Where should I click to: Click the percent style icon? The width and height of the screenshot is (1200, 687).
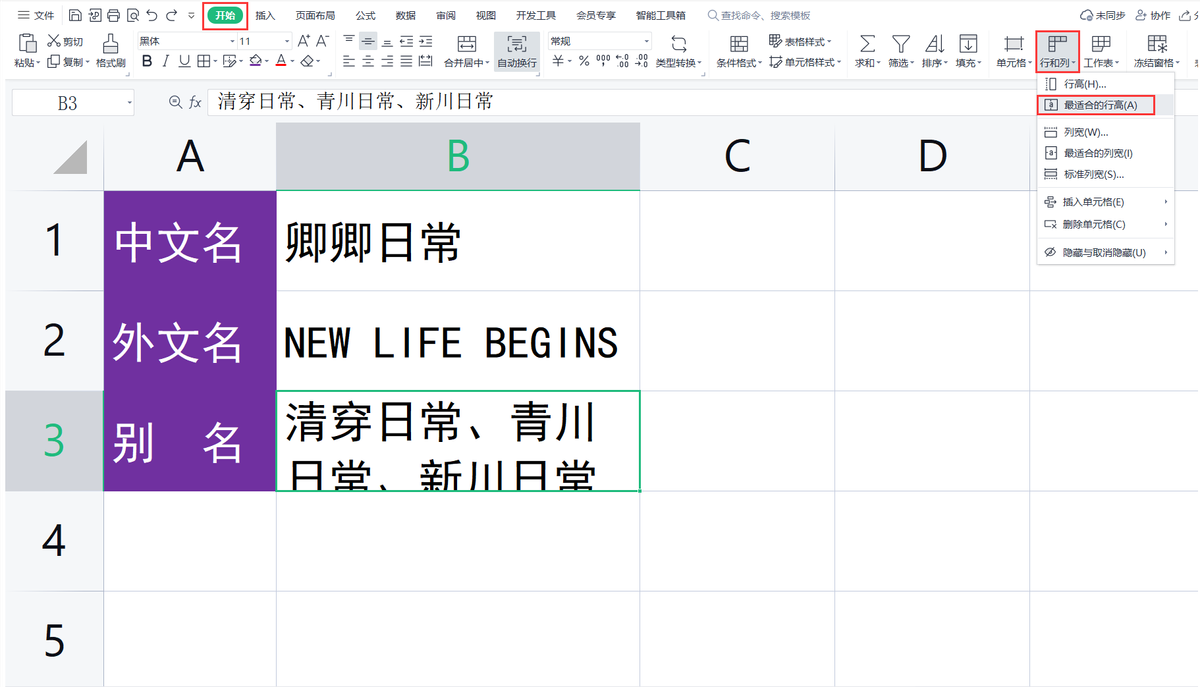click(x=584, y=61)
